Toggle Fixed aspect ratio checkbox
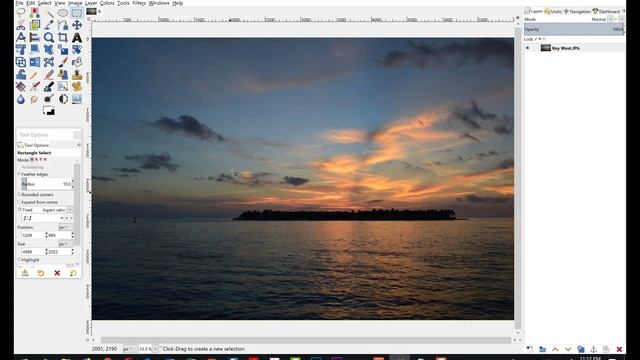640x360 pixels. [x=19, y=210]
